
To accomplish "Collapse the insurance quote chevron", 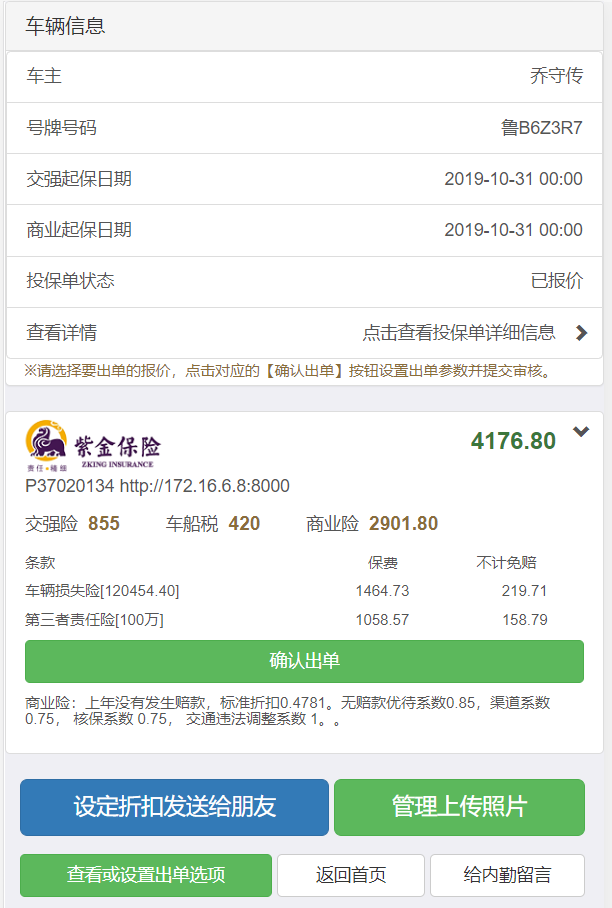I will [581, 432].
